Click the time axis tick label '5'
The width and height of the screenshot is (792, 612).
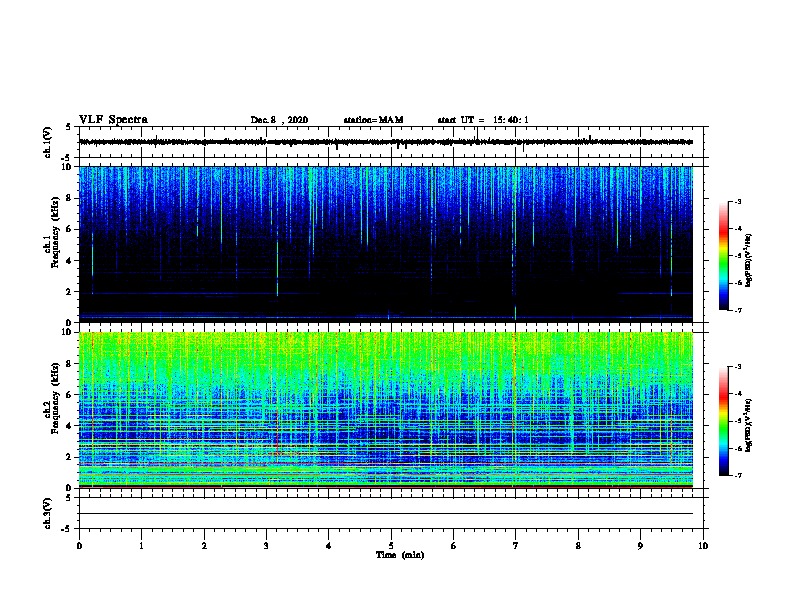(x=391, y=545)
